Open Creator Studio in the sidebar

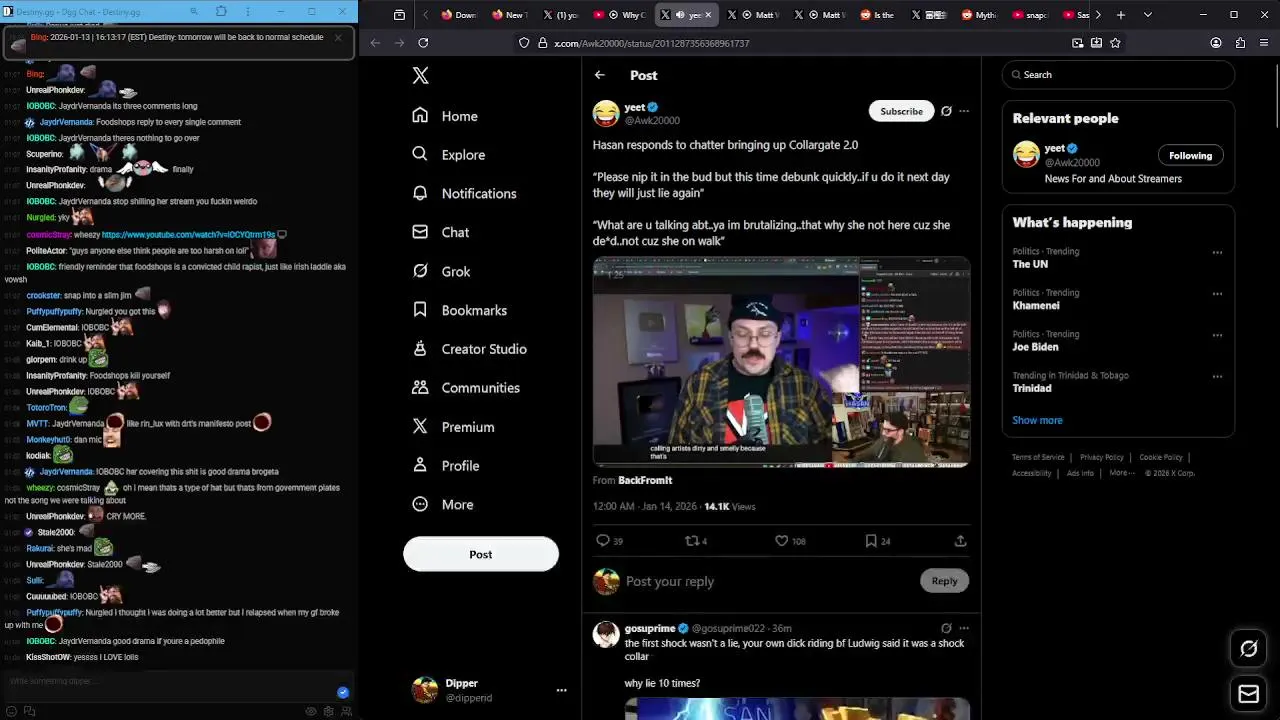coord(469,349)
